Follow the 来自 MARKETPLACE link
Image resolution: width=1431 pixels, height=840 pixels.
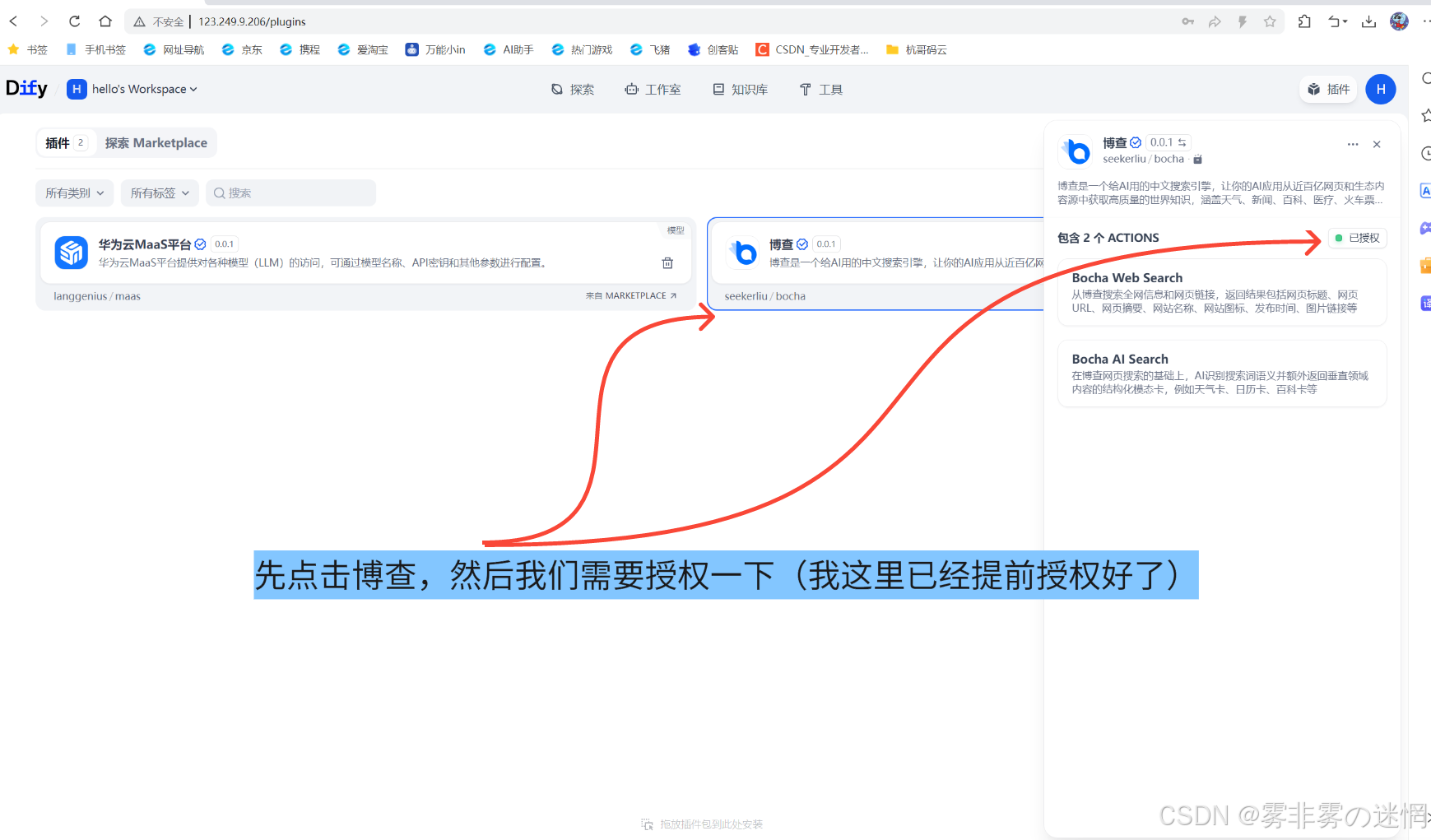tap(631, 295)
